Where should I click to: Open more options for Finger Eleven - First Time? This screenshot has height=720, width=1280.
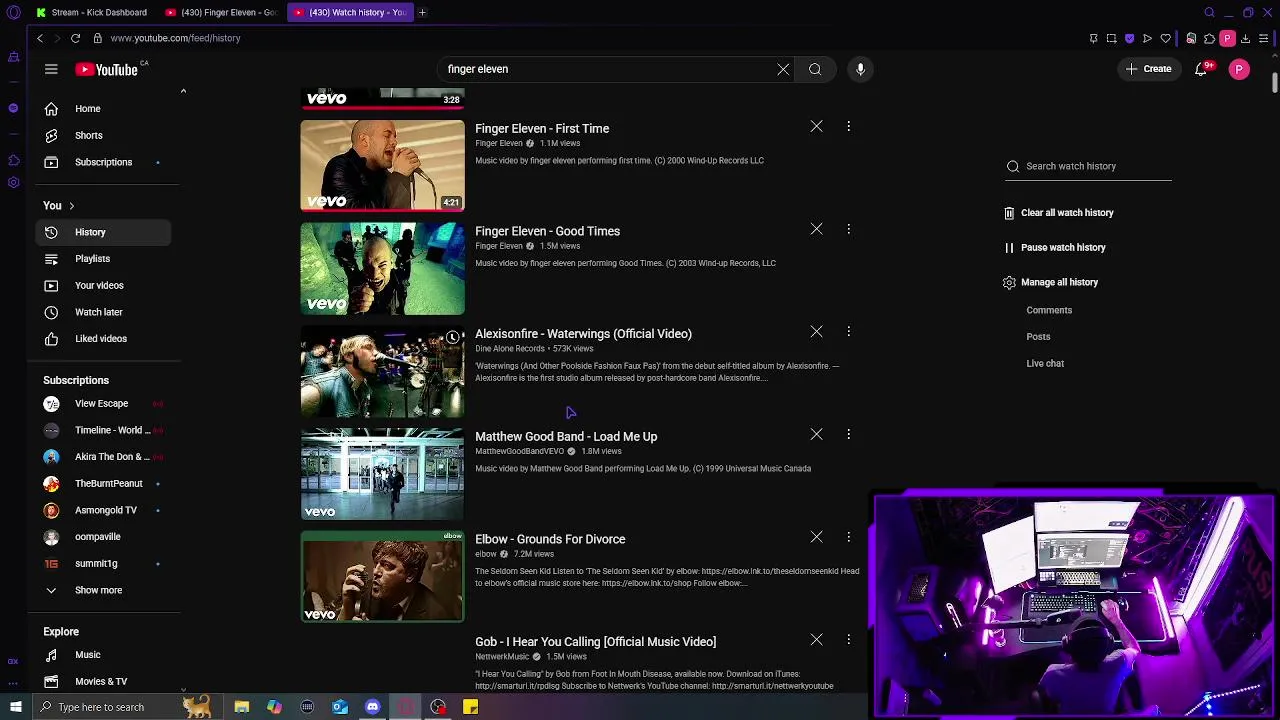pos(848,127)
